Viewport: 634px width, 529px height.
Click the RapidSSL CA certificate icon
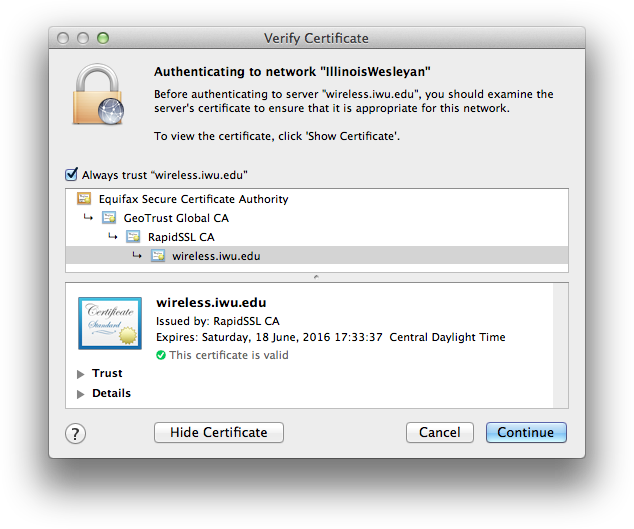coord(133,237)
